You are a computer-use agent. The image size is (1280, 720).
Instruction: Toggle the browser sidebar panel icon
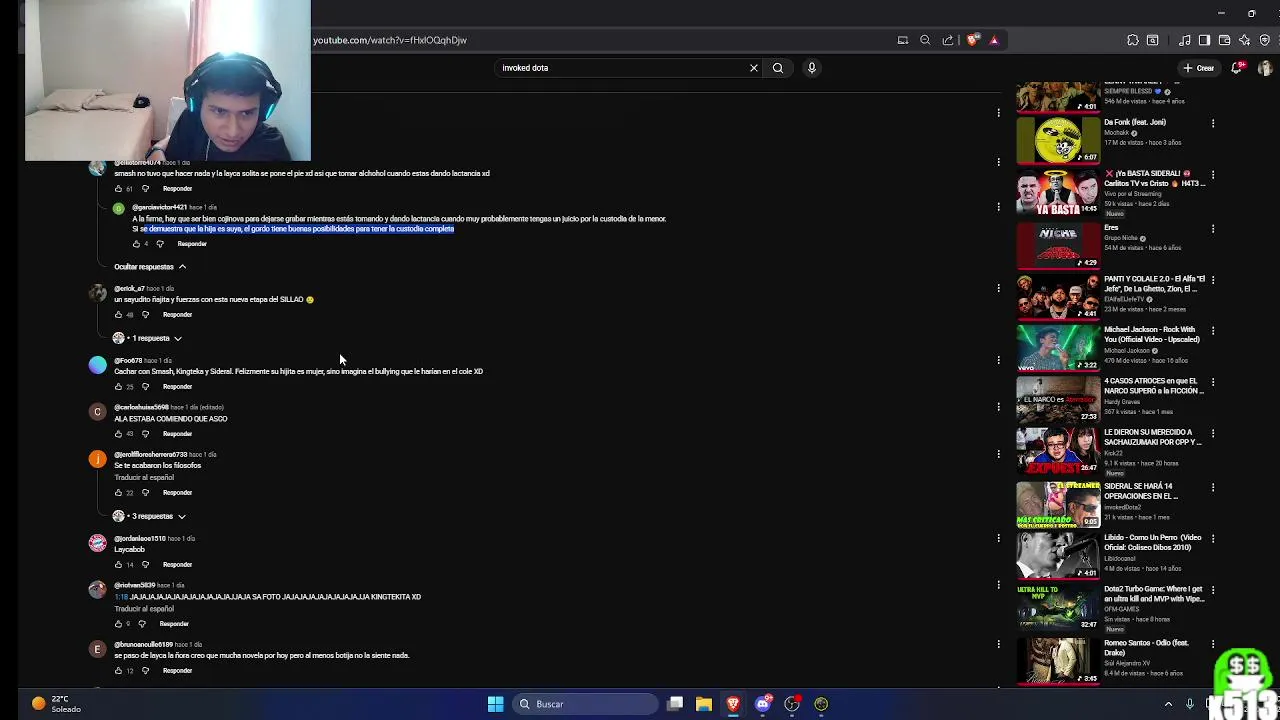pos(1204,40)
